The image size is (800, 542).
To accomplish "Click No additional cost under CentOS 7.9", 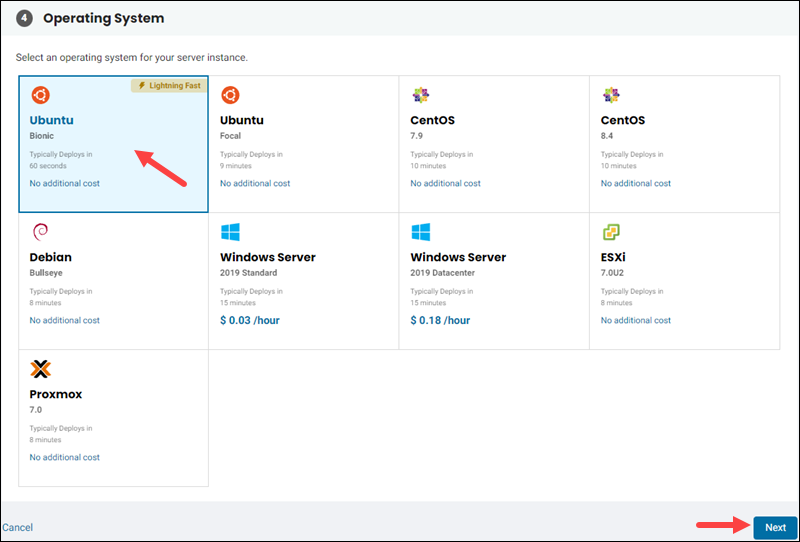I will [445, 183].
